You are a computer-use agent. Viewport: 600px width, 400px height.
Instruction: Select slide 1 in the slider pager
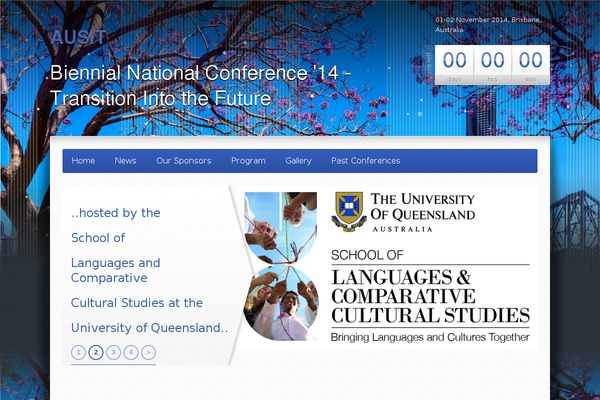pyautogui.click(x=78, y=352)
